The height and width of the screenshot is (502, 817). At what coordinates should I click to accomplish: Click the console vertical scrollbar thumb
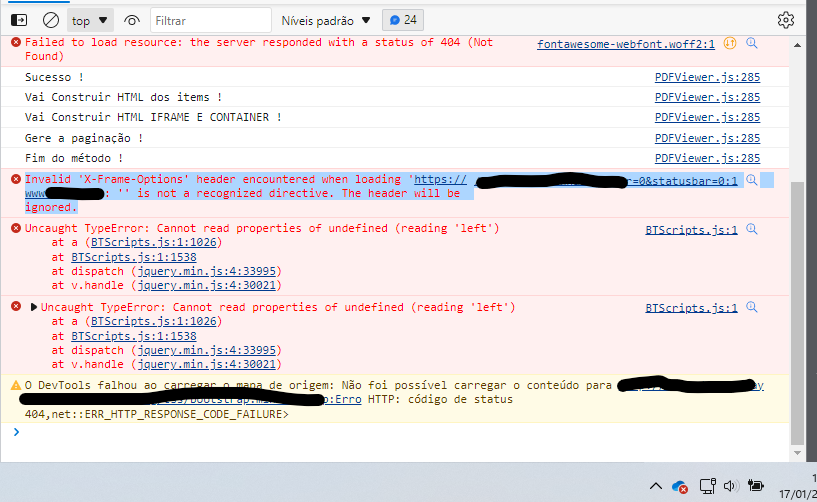797,312
